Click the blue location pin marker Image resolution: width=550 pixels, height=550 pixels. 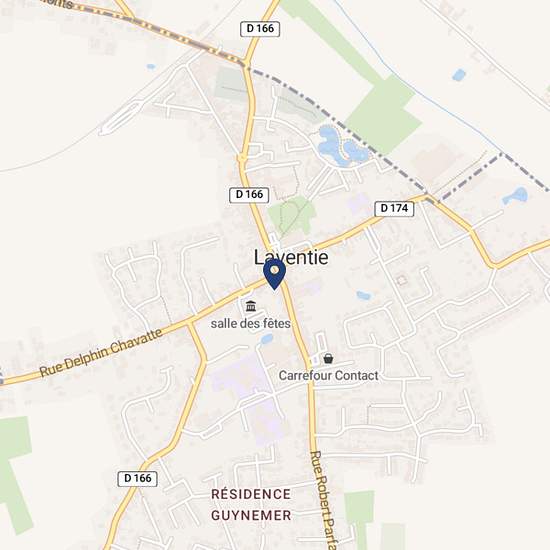(x=274, y=275)
